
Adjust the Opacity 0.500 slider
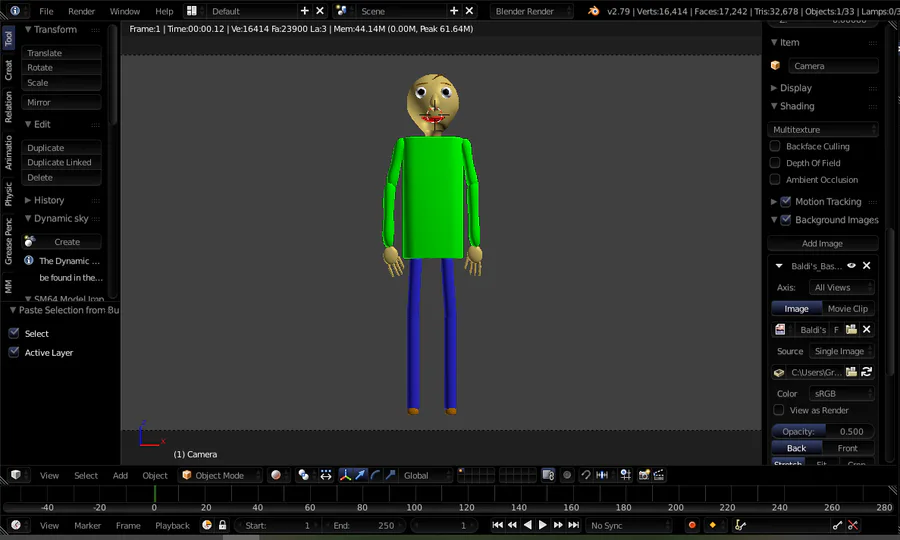(823, 431)
